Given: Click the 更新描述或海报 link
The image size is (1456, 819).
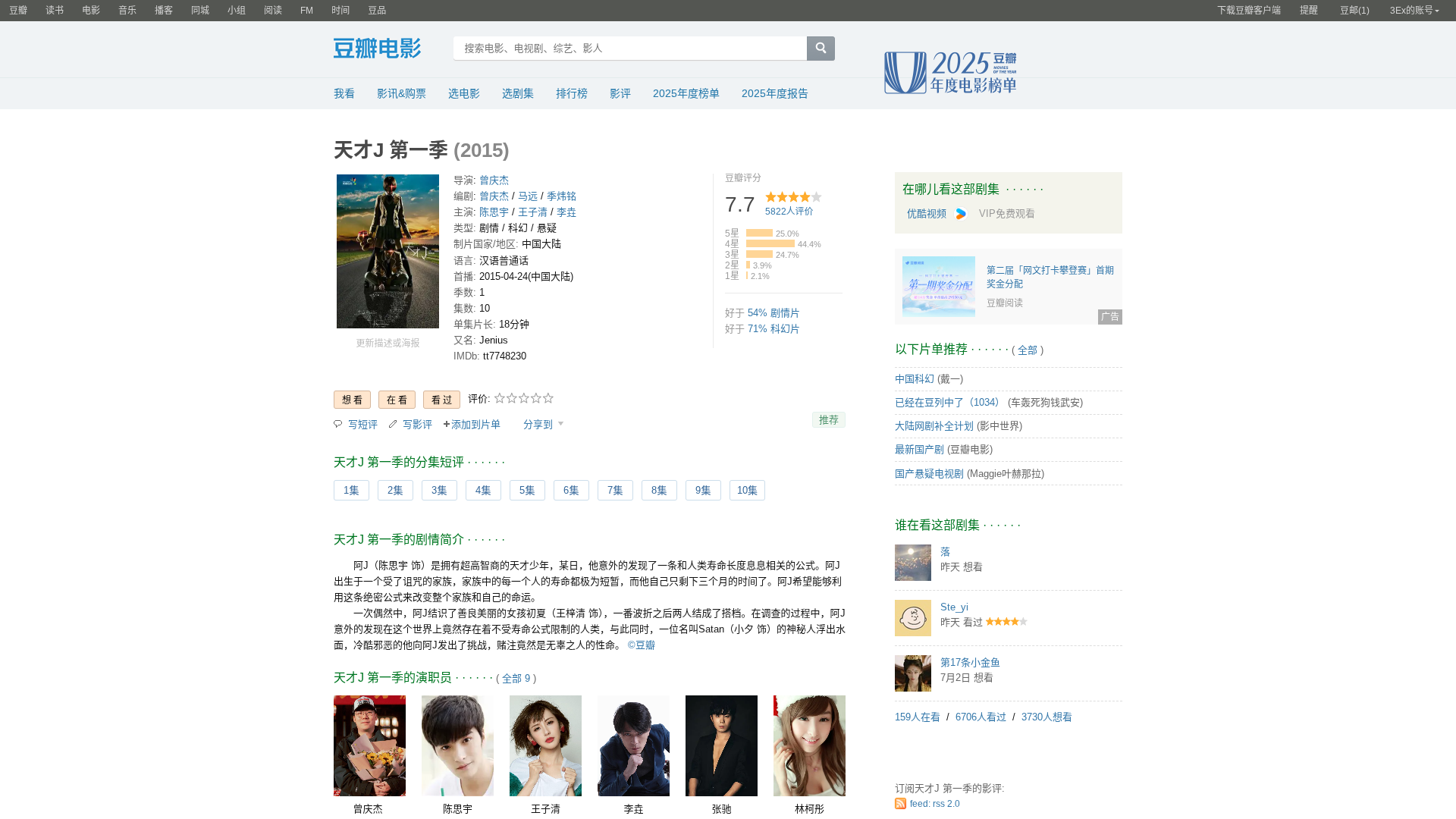Looking at the screenshot, I should click(x=388, y=344).
